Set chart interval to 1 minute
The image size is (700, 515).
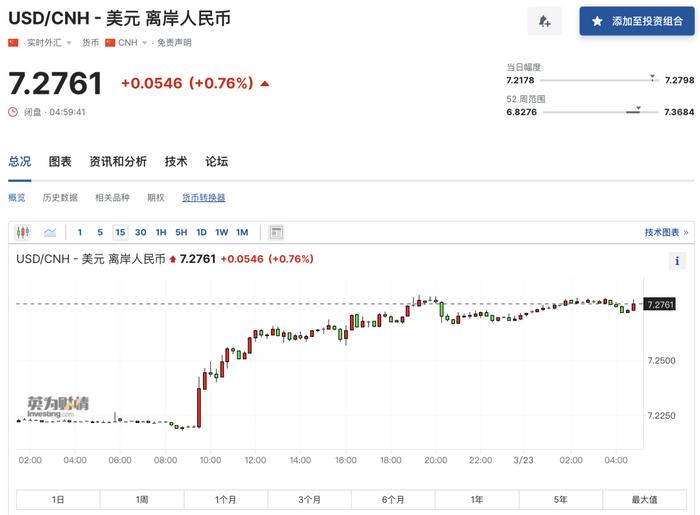pyautogui.click(x=80, y=232)
